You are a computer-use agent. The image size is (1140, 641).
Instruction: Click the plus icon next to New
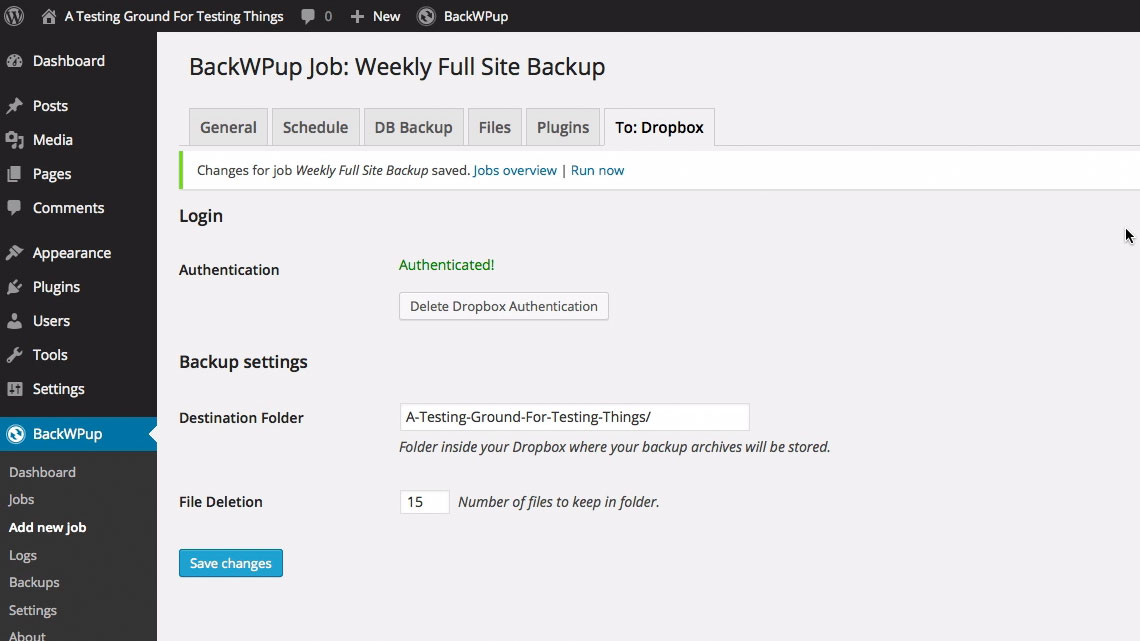pyautogui.click(x=357, y=16)
